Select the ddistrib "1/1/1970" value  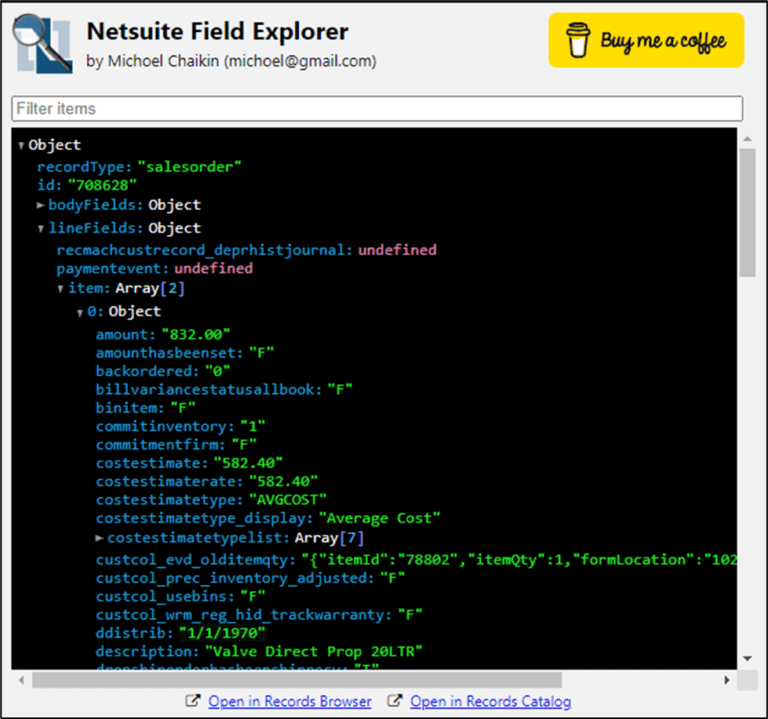(x=222, y=633)
